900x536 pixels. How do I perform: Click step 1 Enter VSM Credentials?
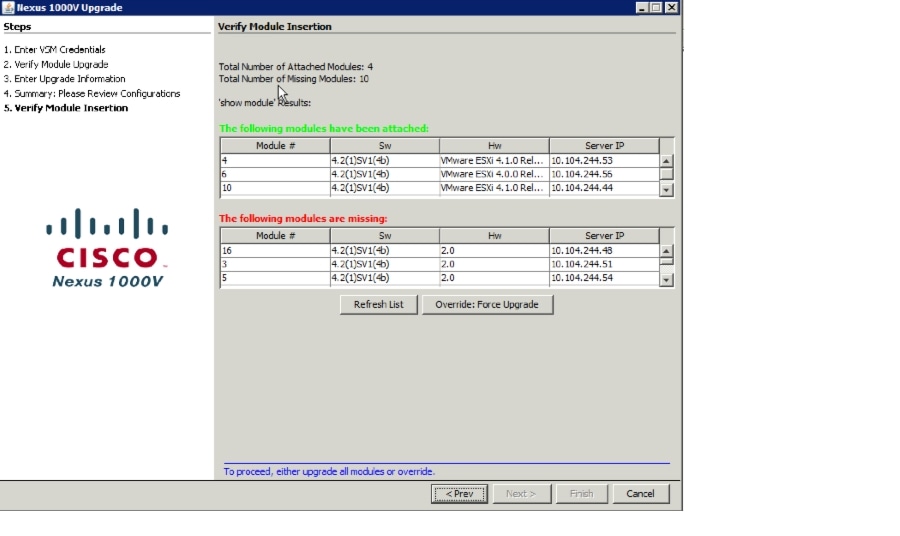55,49
